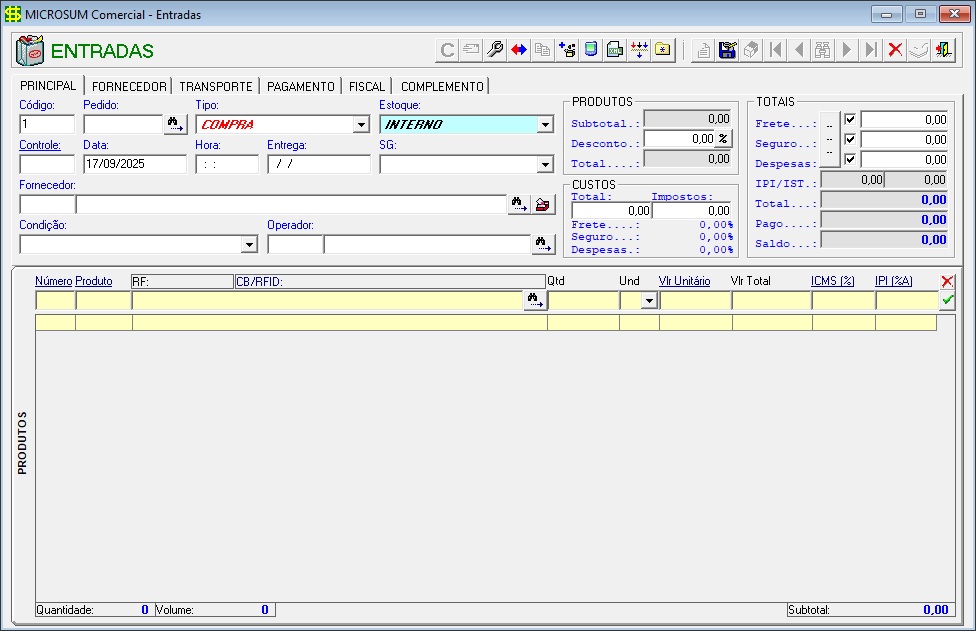Click the save floppy disk icon
976x631 pixels.
coord(728,50)
